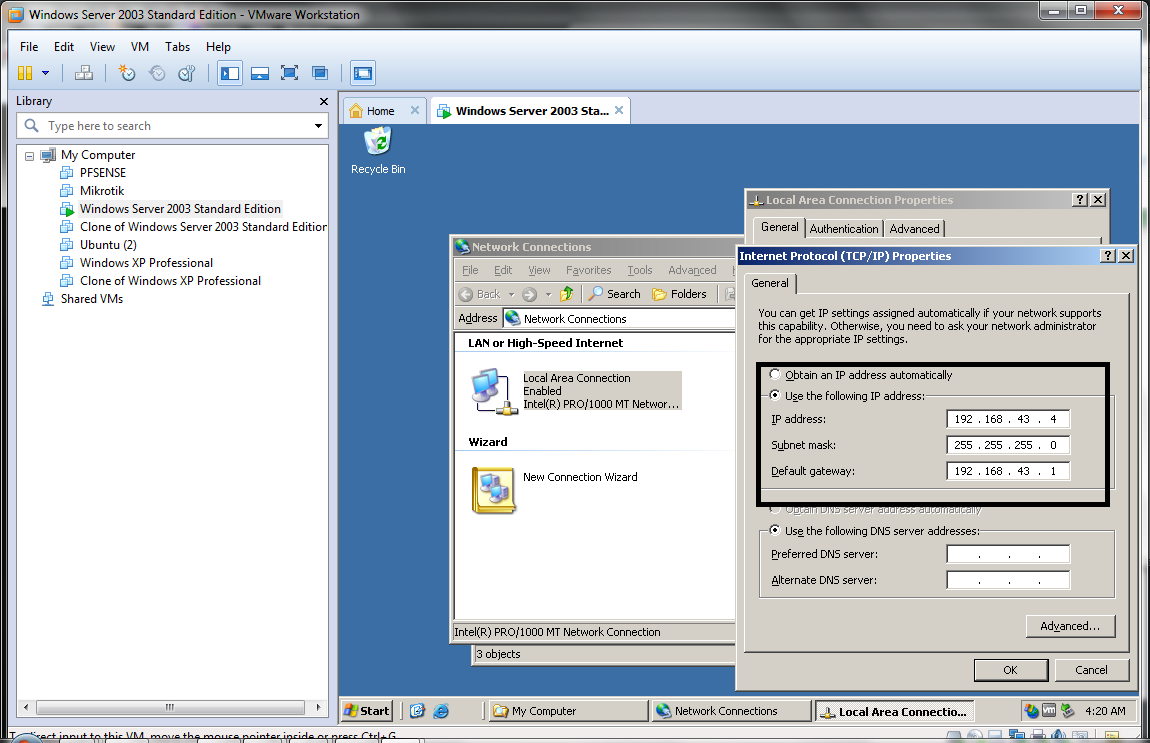1150x743 pixels.
Task: Click the Advanced button in TCP/IP Properties
Action: [1070, 625]
